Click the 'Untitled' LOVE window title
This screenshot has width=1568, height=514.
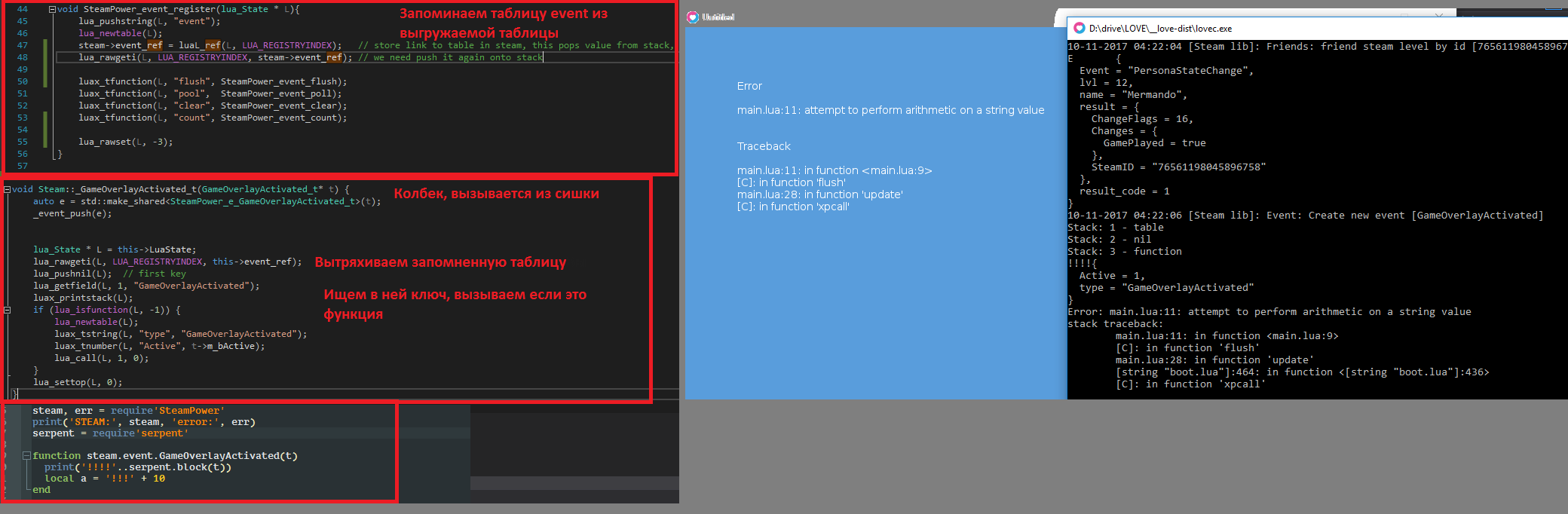[718, 17]
